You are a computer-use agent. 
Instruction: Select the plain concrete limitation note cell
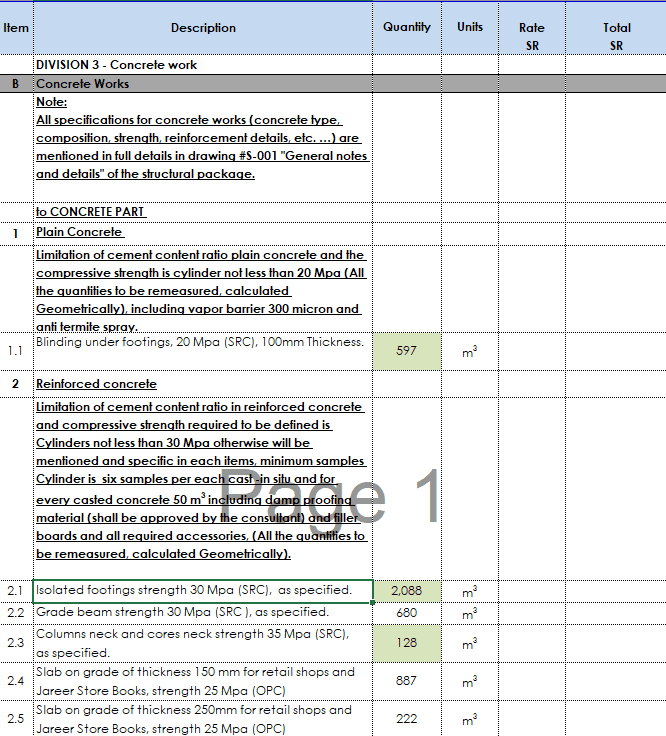coord(203,289)
